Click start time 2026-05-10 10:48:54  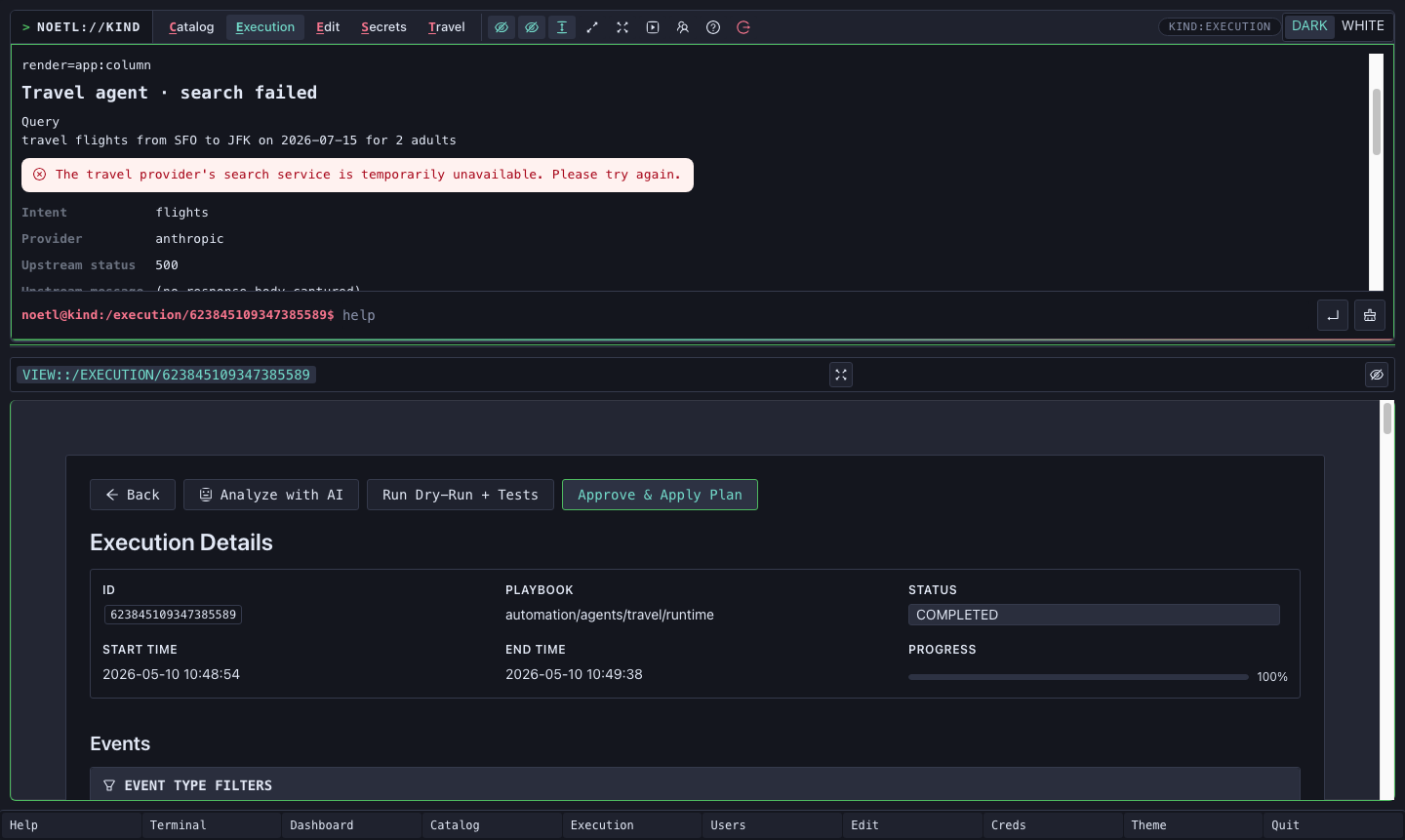point(171,674)
